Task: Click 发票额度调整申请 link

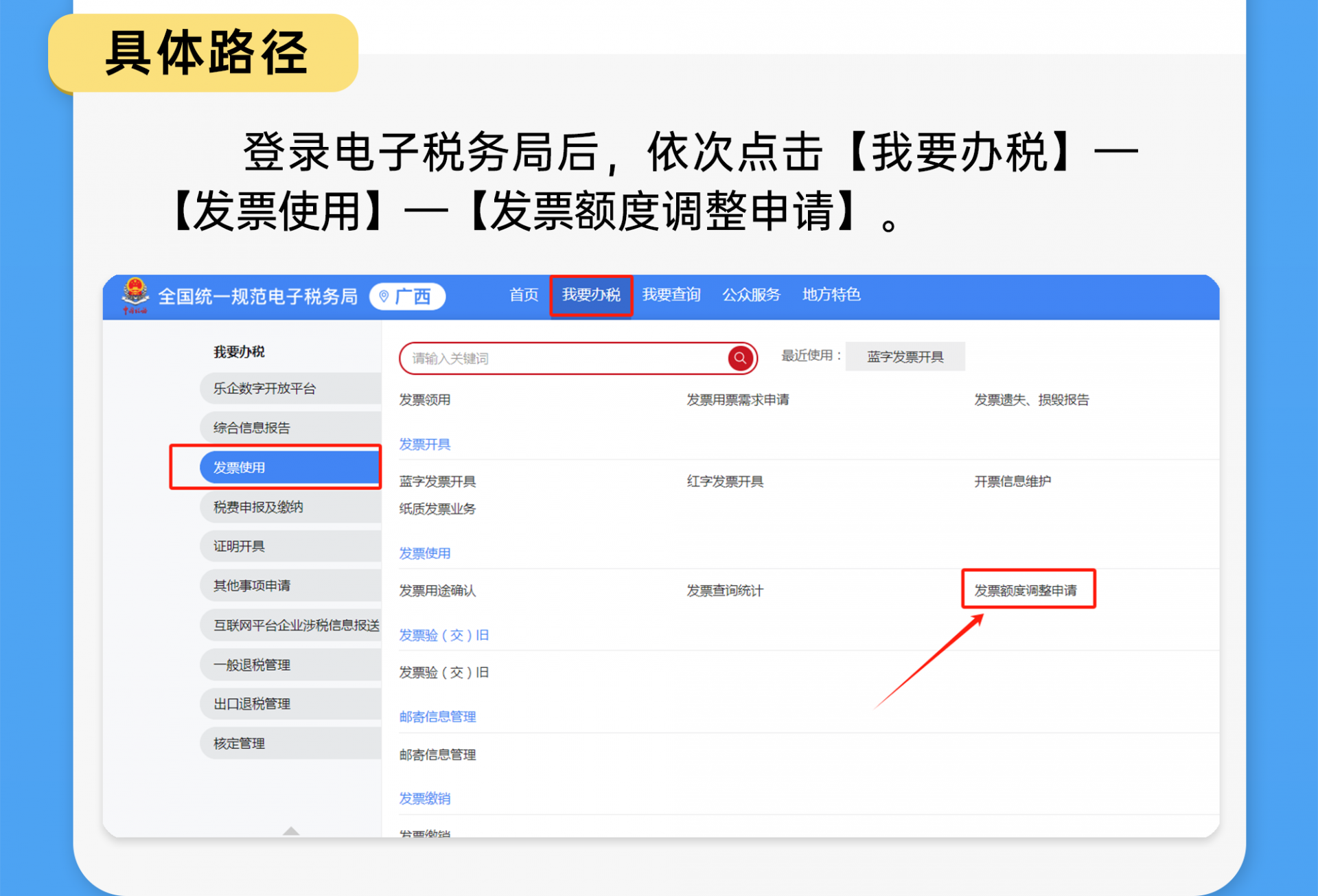Action: [1026, 590]
